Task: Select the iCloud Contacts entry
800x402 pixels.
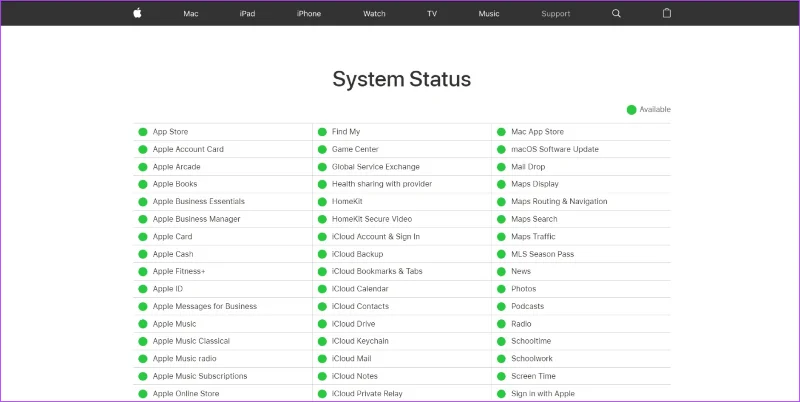Action: click(360, 307)
